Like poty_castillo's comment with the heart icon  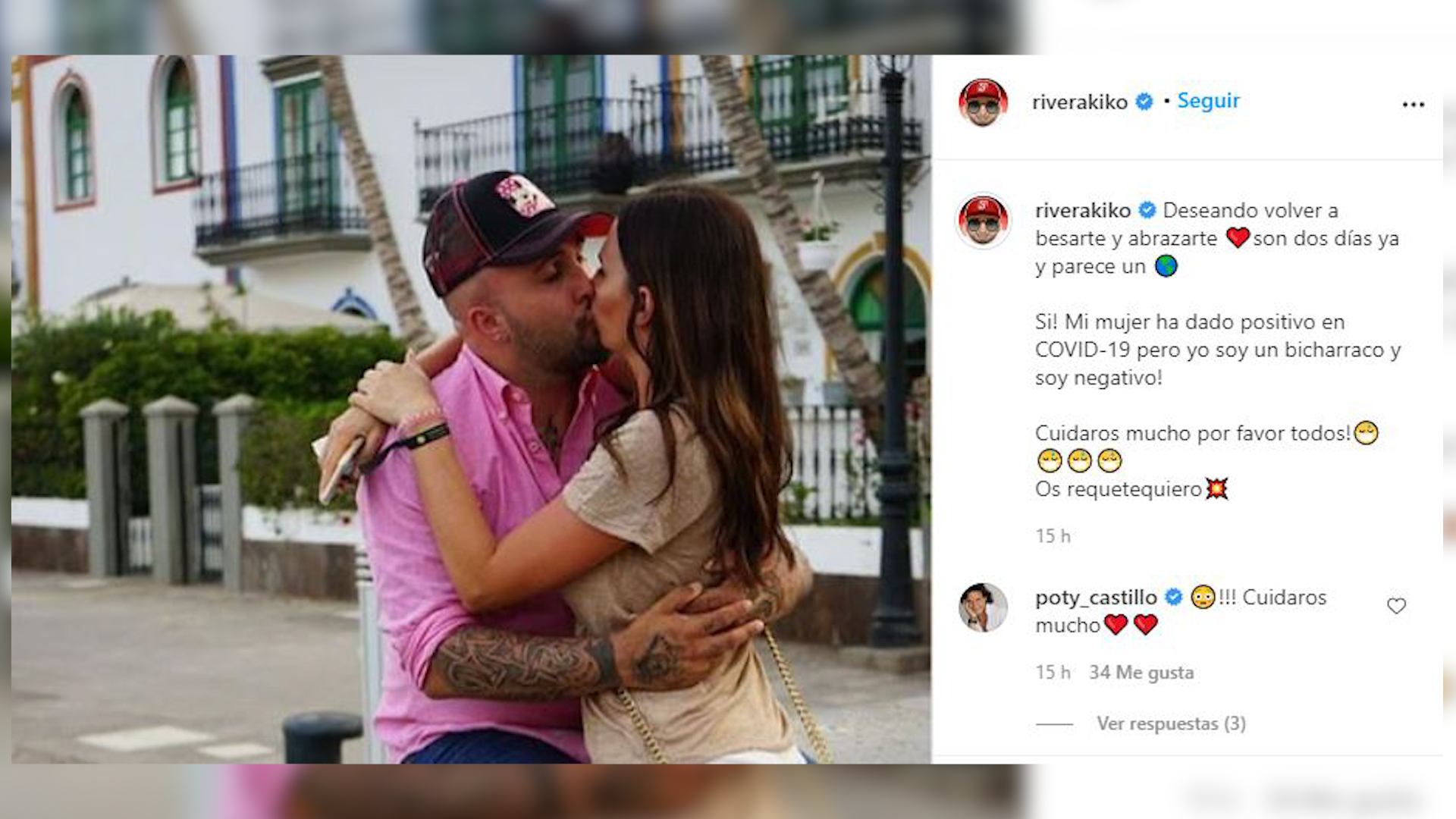tap(1396, 606)
